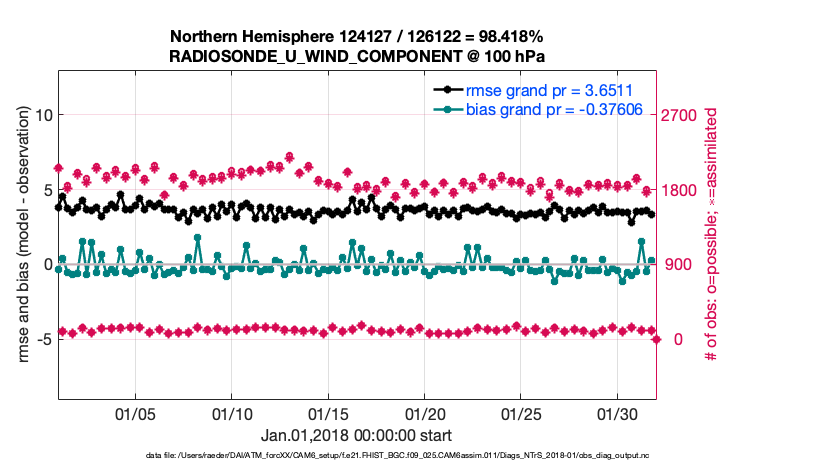Click the left axis tick label -5
Image resolution: width=830 pixels, height=470 pixels.
tap(43, 340)
